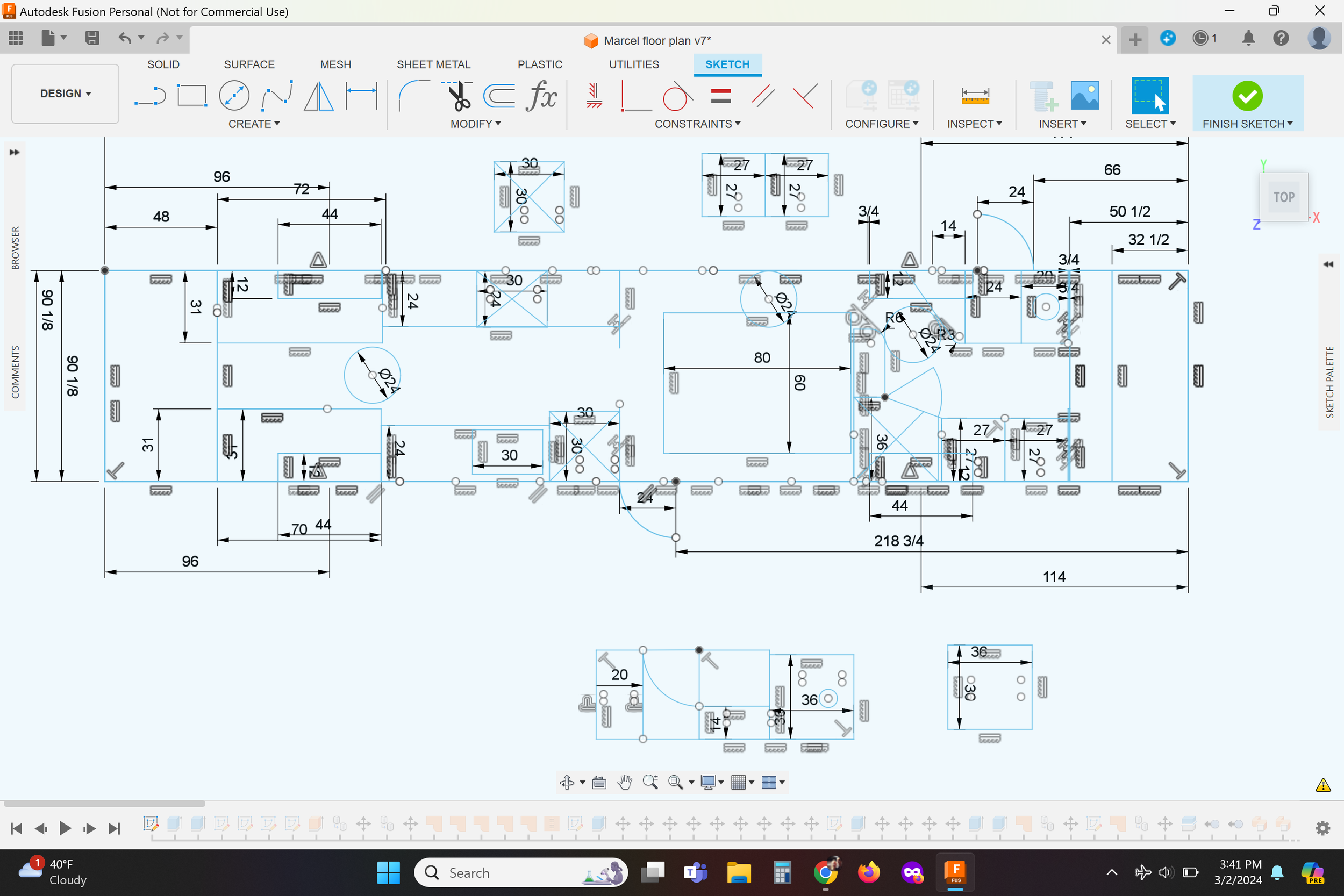Viewport: 1344px width, 896px height.
Task: Select the Offset tool
Action: pyautogui.click(x=499, y=96)
